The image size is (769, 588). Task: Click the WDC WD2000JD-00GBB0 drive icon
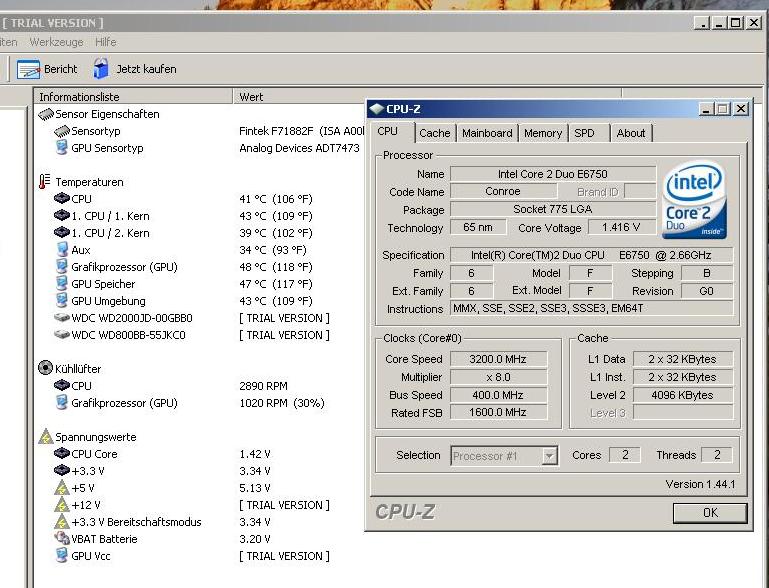coord(62,318)
